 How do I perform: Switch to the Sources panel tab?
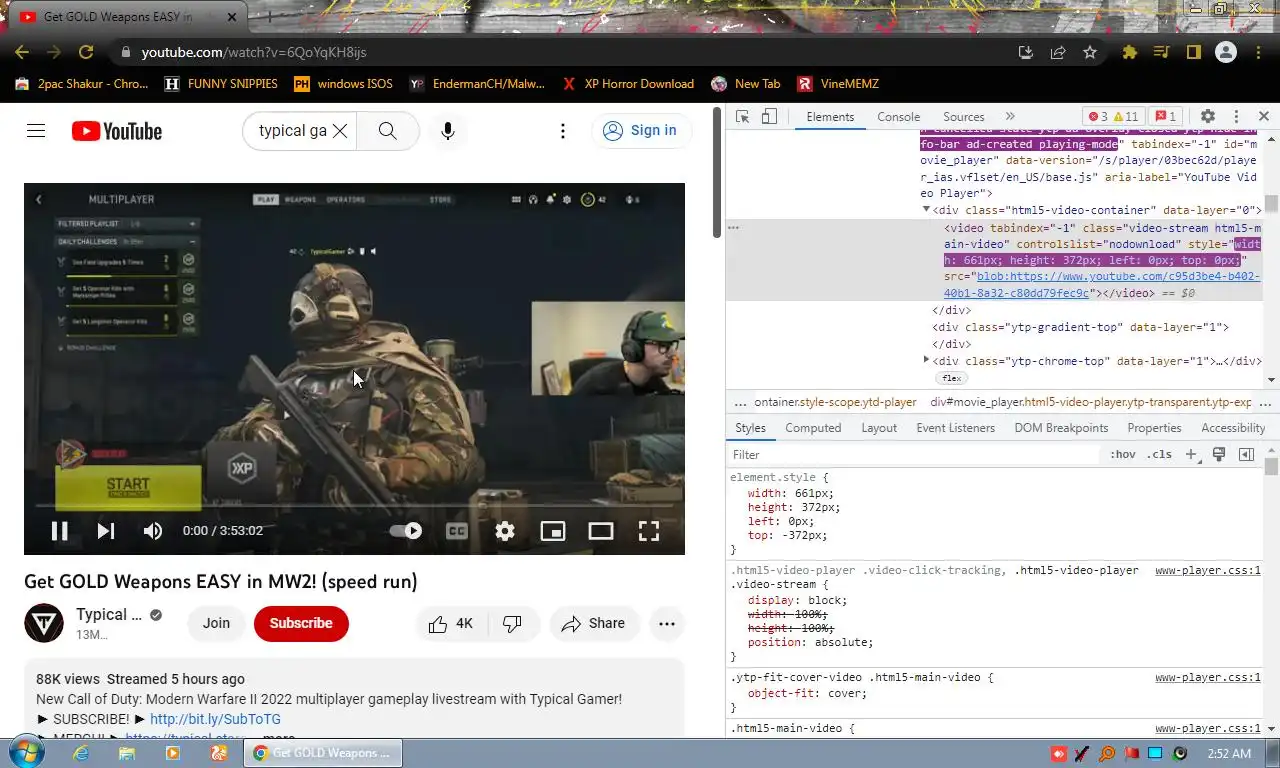(x=964, y=117)
